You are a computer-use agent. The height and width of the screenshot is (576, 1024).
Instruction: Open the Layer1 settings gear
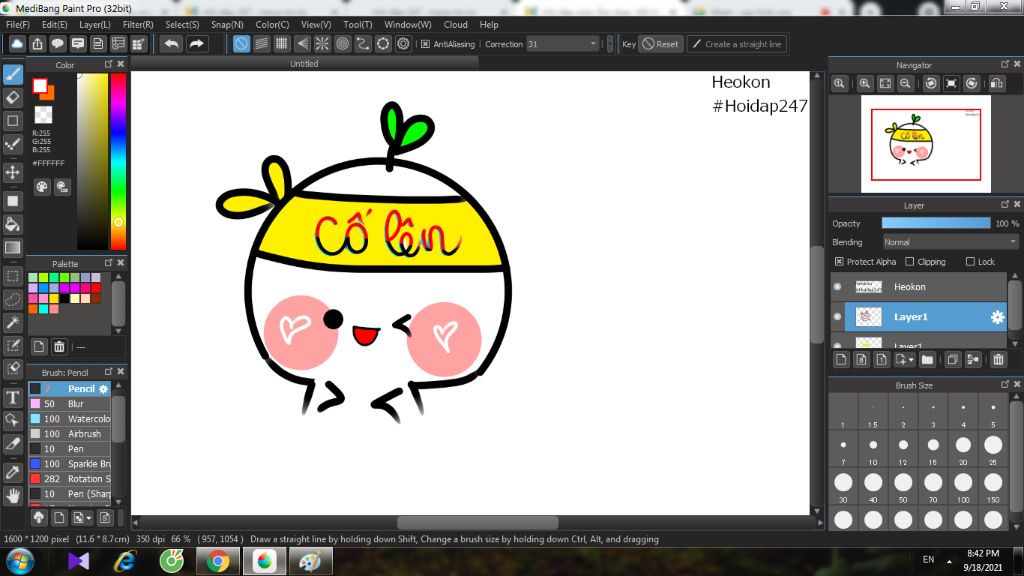[997, 317]
